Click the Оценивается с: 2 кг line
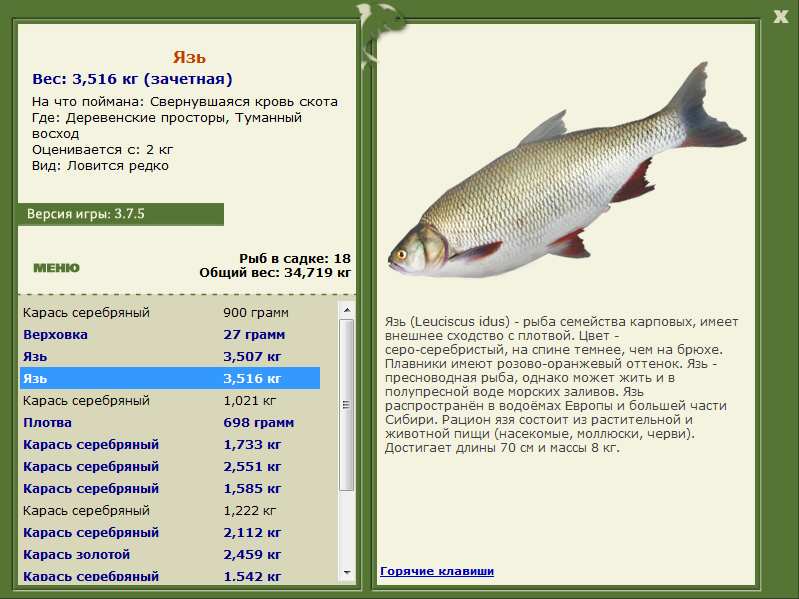This screenshot has width=799, height=599. [x=102, y=150]
